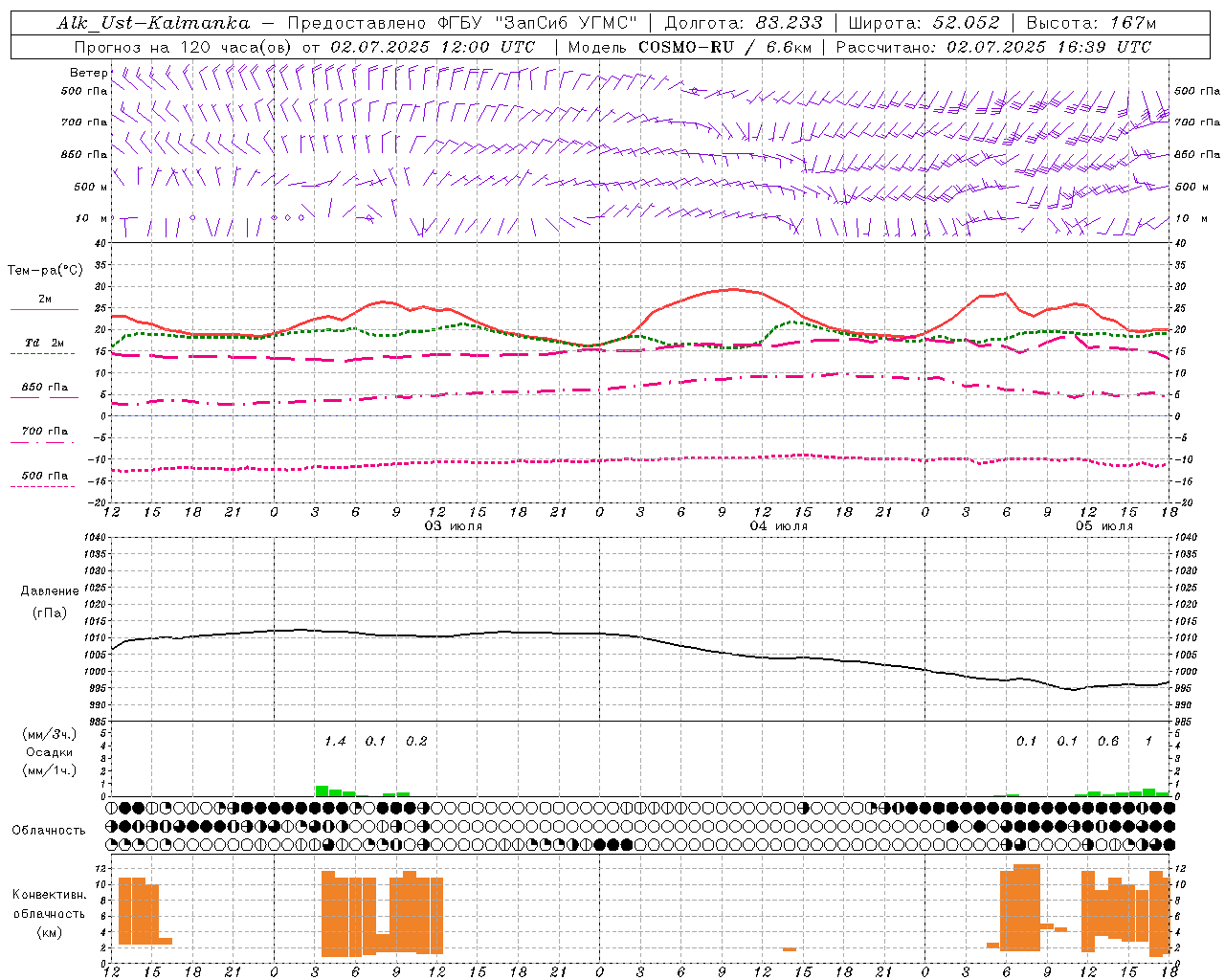Image resolution: width=1225 pixels, height=980 pixels.
Task: Click the 0.6 precipitation amount value
Action: [x=1108, y=742]
